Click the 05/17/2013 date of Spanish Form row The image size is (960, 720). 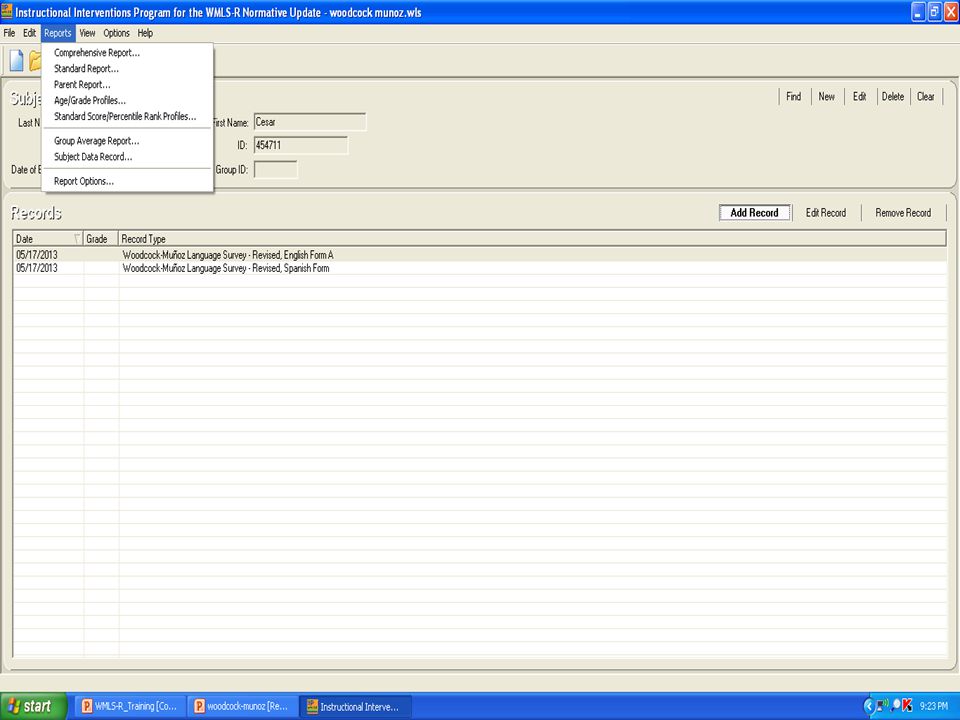click(x=37, y=268)
